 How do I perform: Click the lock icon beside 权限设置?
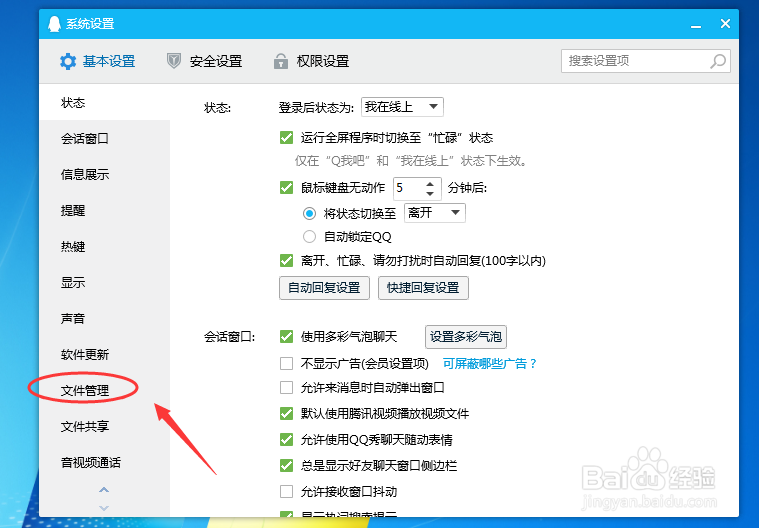pos(281,61)
